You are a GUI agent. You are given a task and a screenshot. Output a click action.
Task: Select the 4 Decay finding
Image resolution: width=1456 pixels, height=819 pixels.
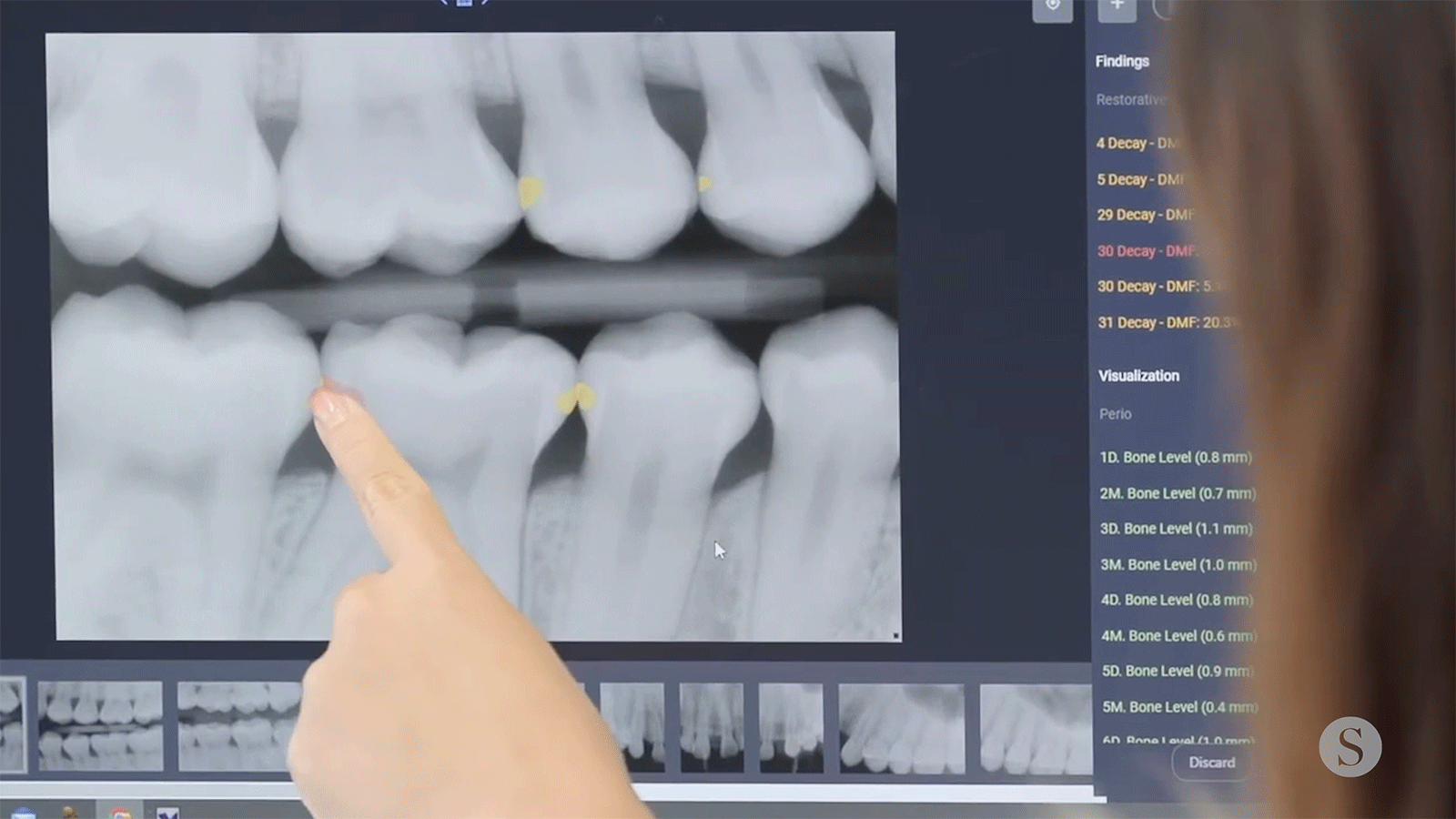(1137, 143)
